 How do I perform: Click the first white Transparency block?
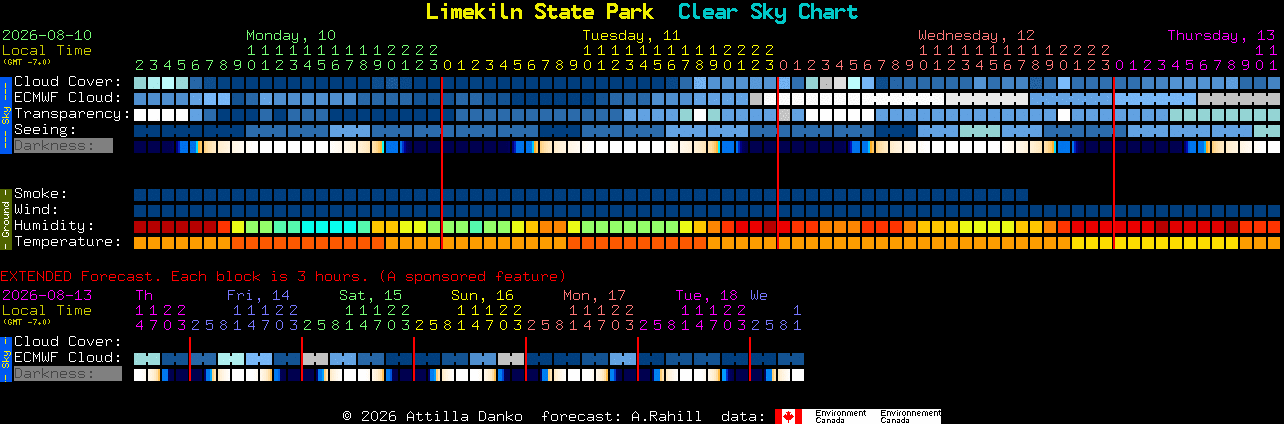[x=140, y=115]
